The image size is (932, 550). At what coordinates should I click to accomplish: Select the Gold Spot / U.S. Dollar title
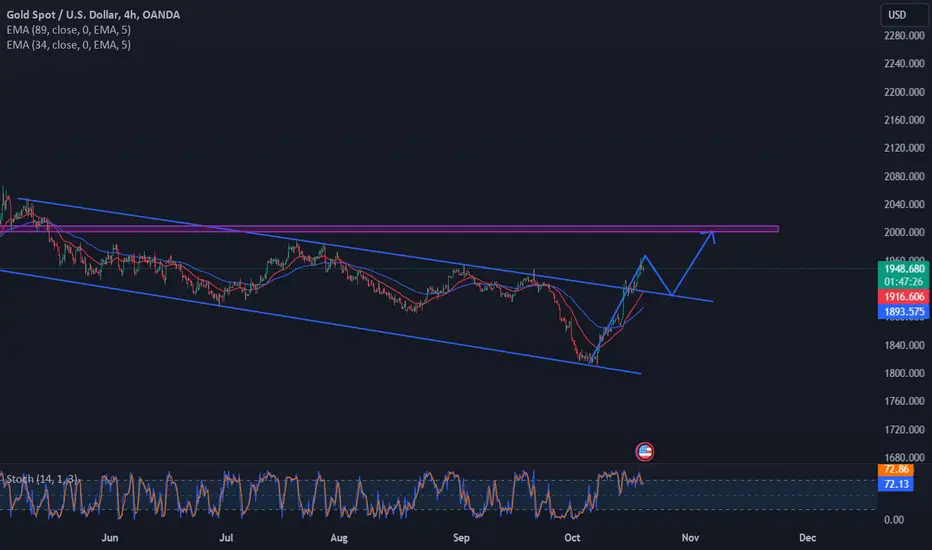[x=93, y=15]
